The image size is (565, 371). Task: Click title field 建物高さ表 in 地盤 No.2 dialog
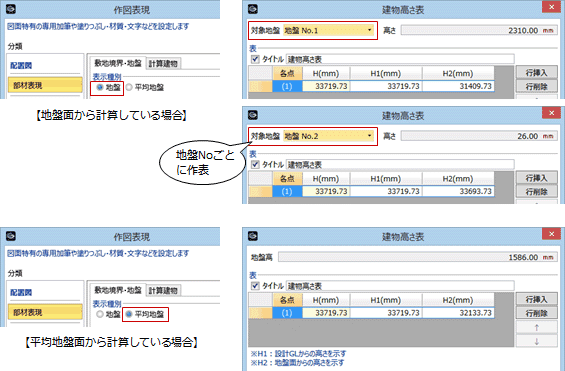(400, 165)
